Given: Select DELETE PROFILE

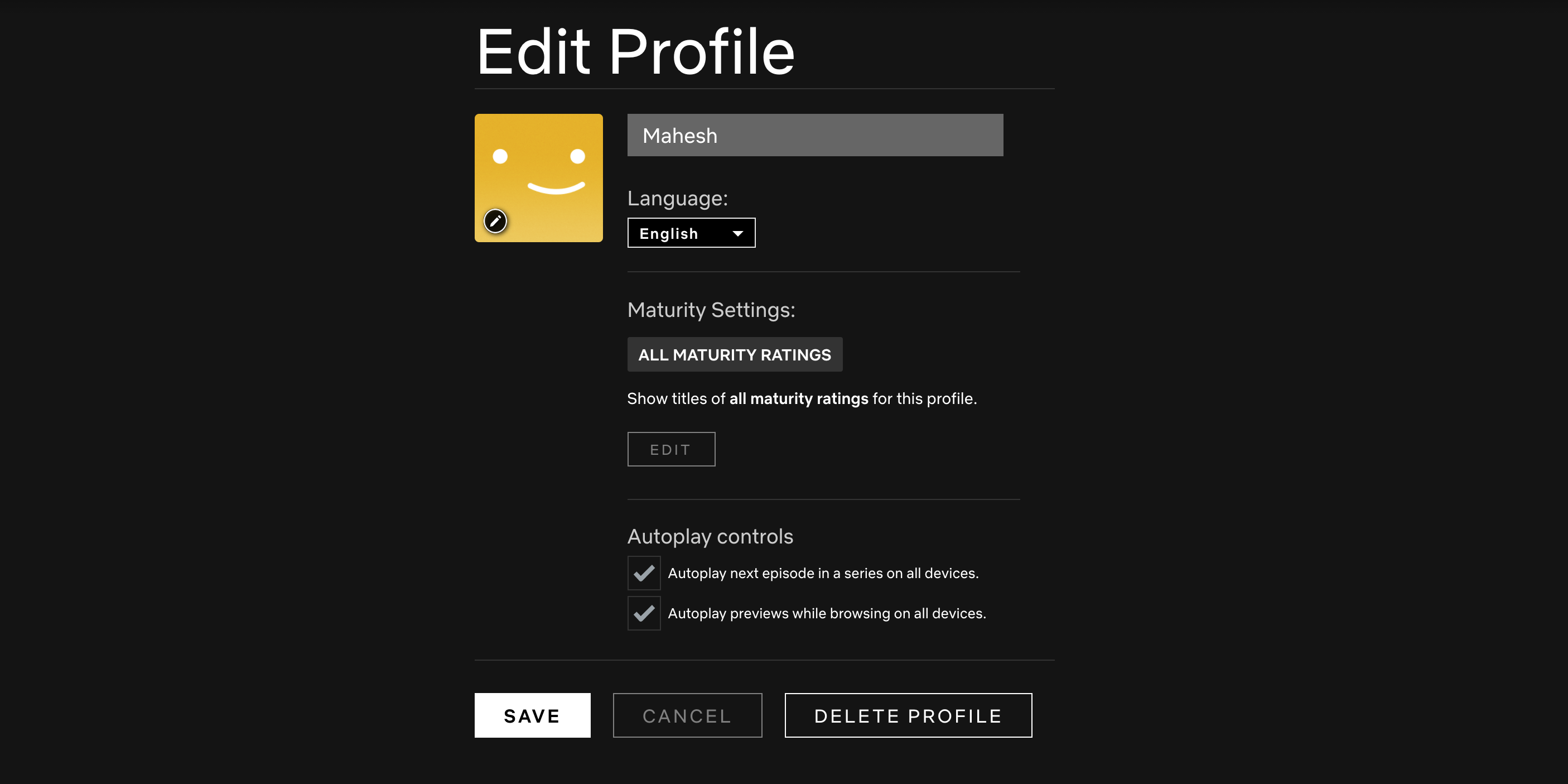Looking at the screenshot, I should pyautogui.click(x=907, y=715).
